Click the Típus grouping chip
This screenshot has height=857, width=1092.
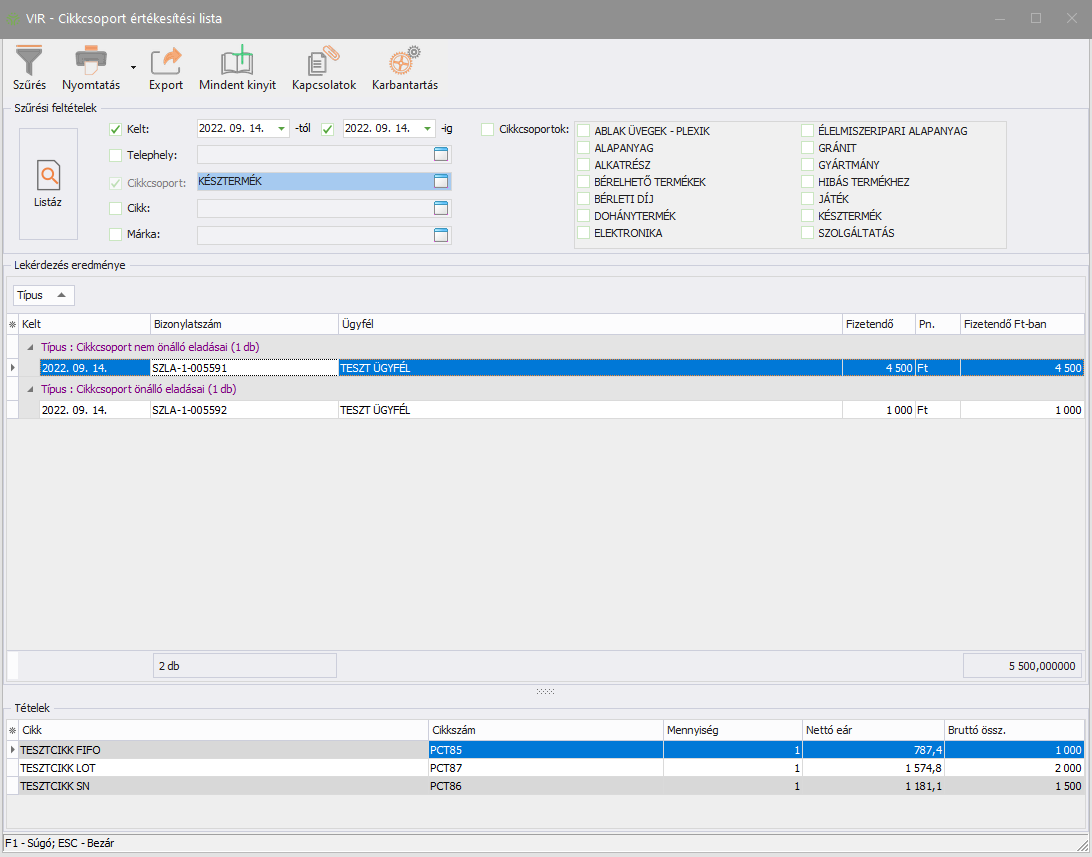click(43, 295)
